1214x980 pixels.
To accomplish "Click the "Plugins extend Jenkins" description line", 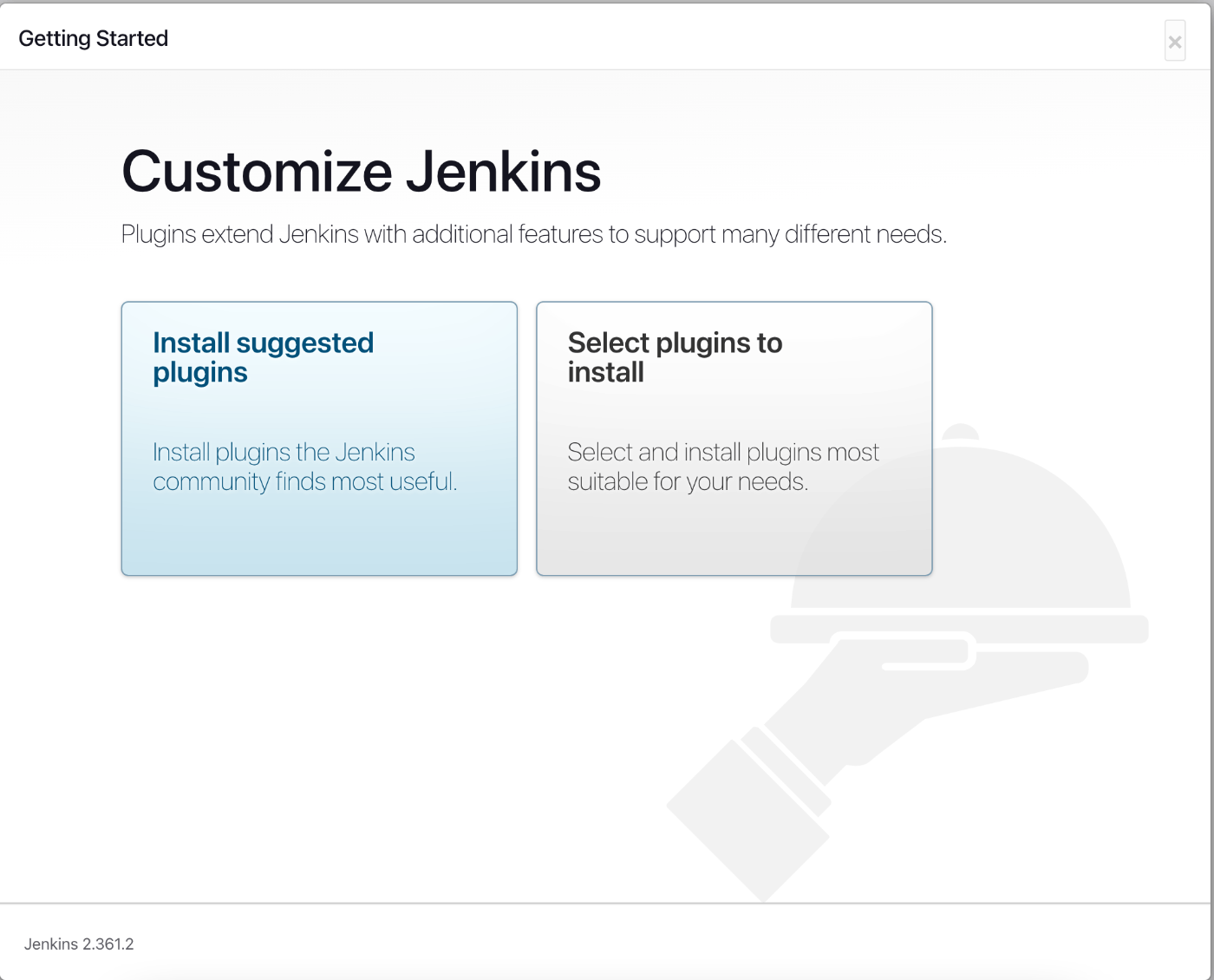I will pos(533,234).
